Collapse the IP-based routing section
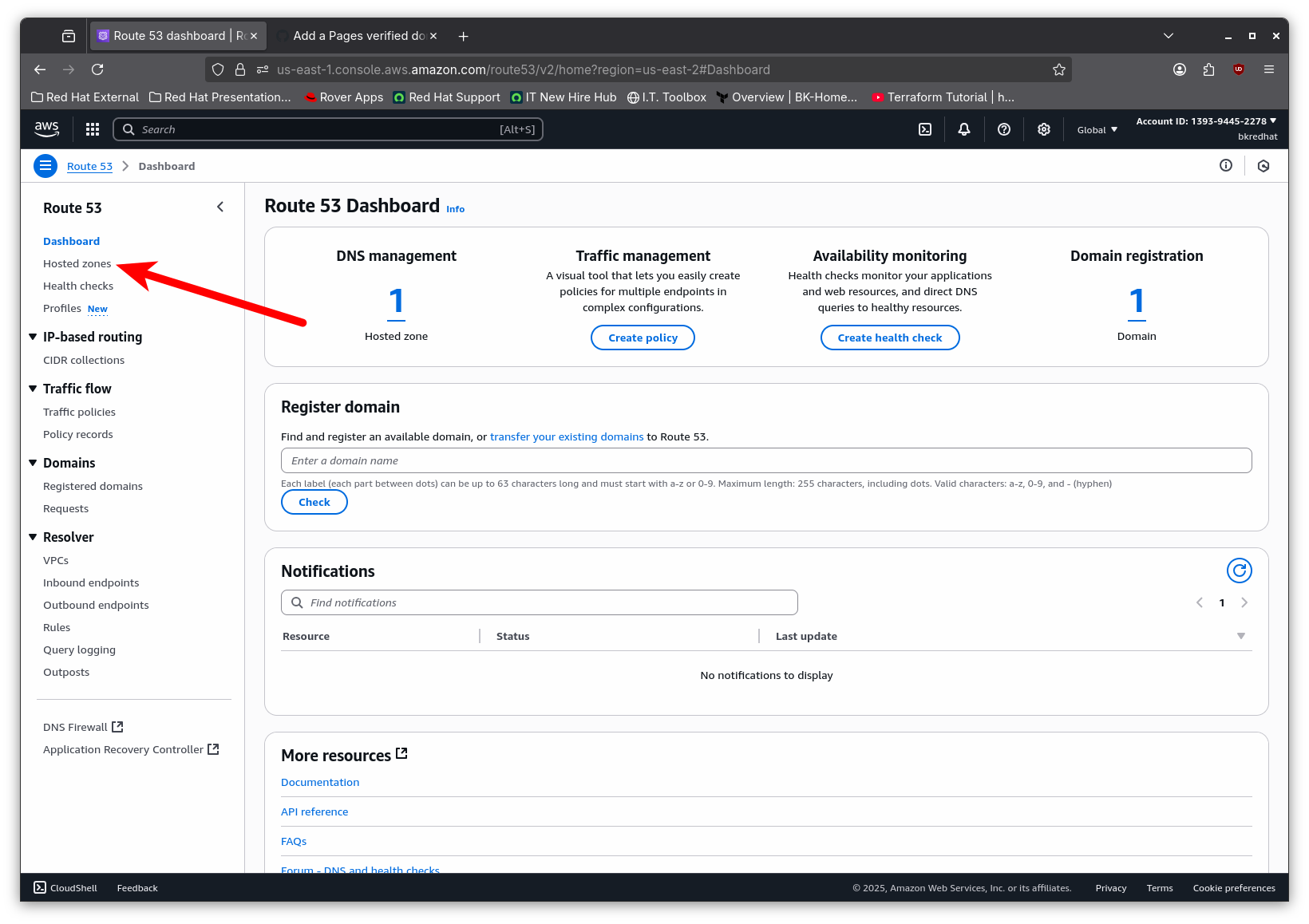The width and height of the screenshot is (1309, 924). pos(33,337)
